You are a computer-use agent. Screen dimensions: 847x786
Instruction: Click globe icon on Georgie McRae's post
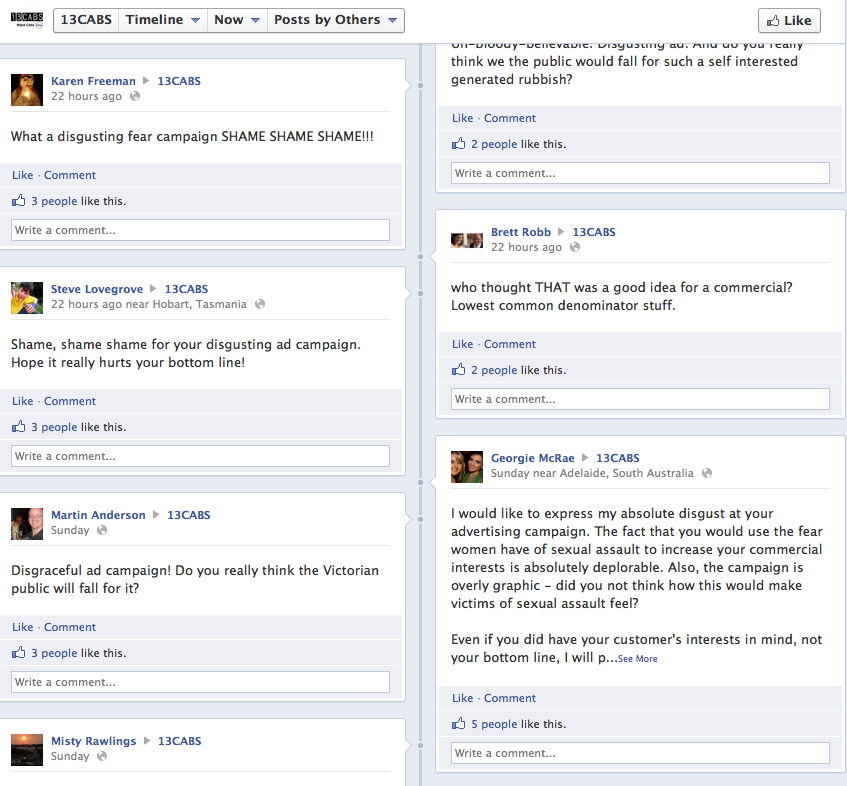point(707,473)
